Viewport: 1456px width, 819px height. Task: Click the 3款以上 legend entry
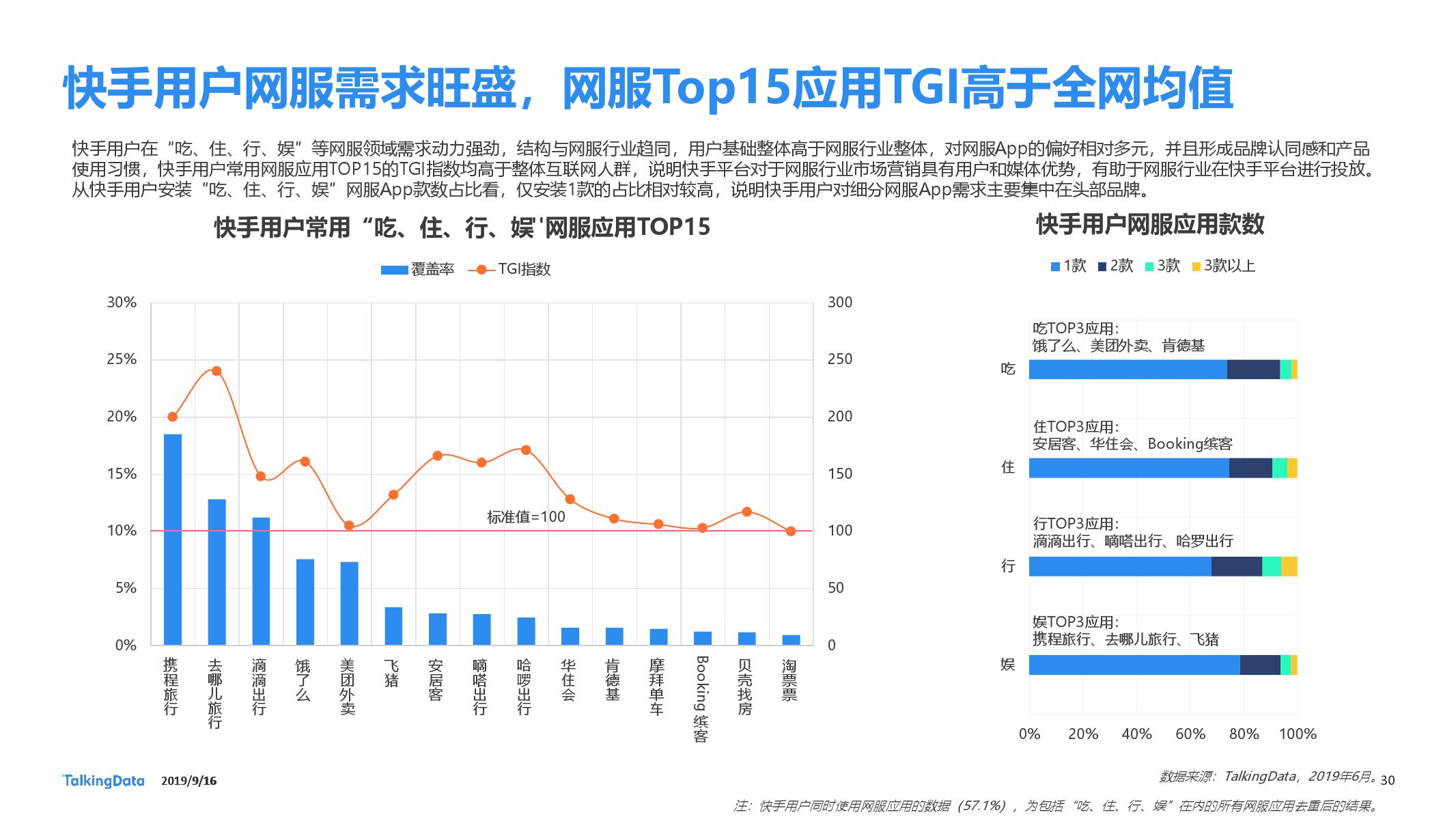(x=1224, y=266)
